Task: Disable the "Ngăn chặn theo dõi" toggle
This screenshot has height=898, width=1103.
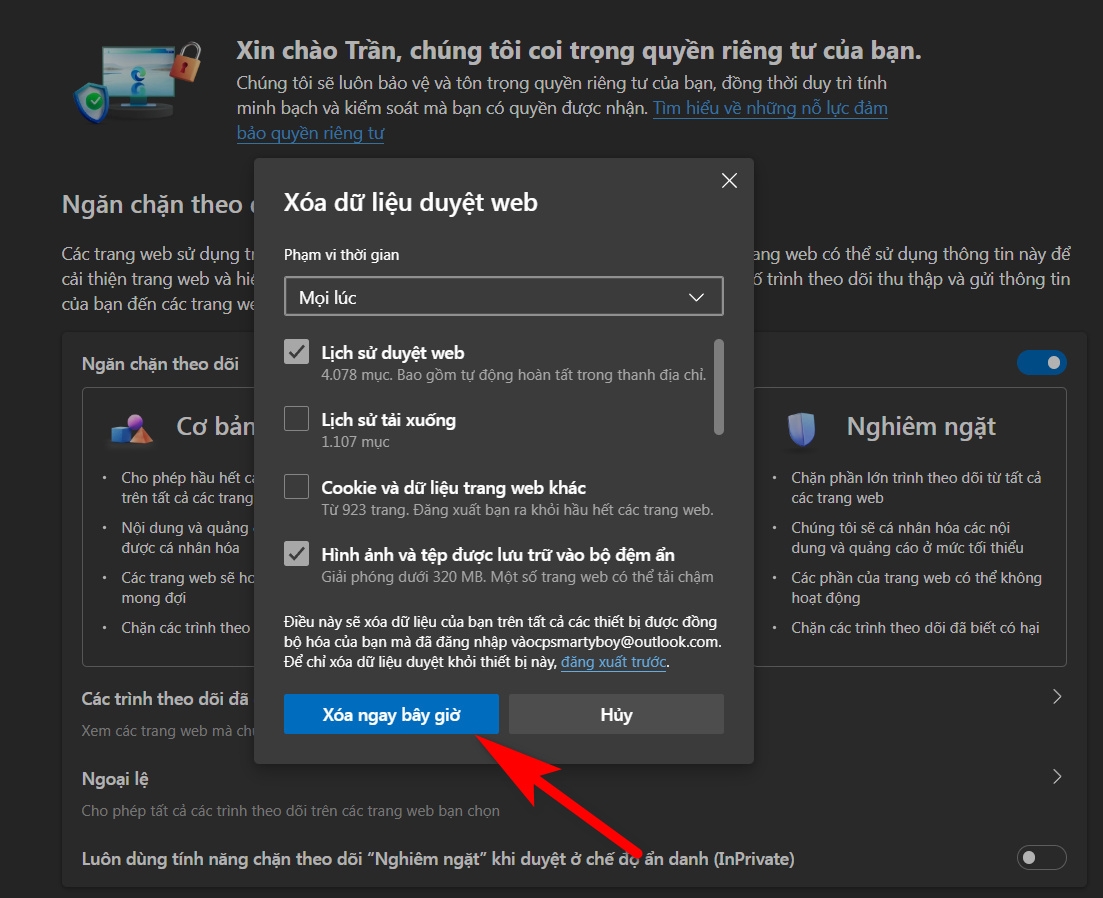Action: click(1041, 362)
